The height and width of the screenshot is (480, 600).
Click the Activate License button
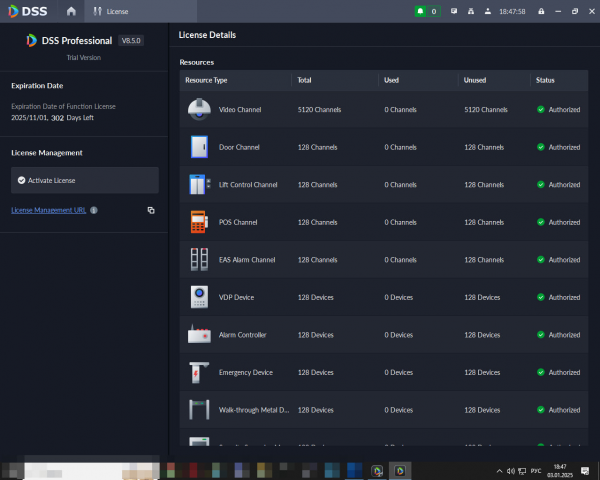(x=85, y=180)
